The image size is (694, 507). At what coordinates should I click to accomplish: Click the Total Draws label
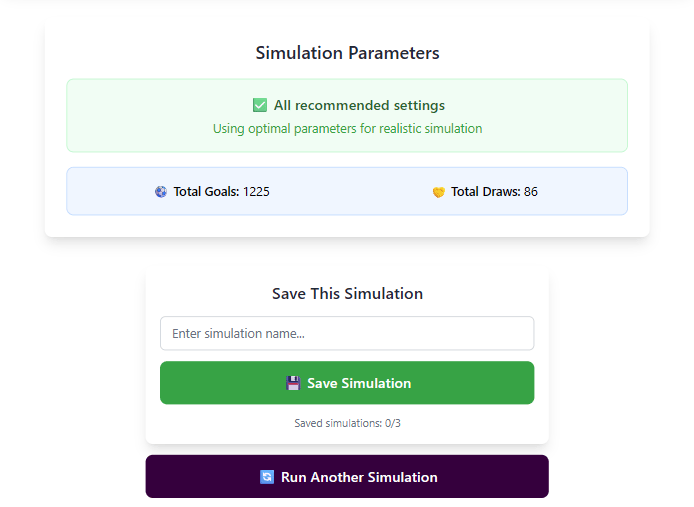point(485,191)
